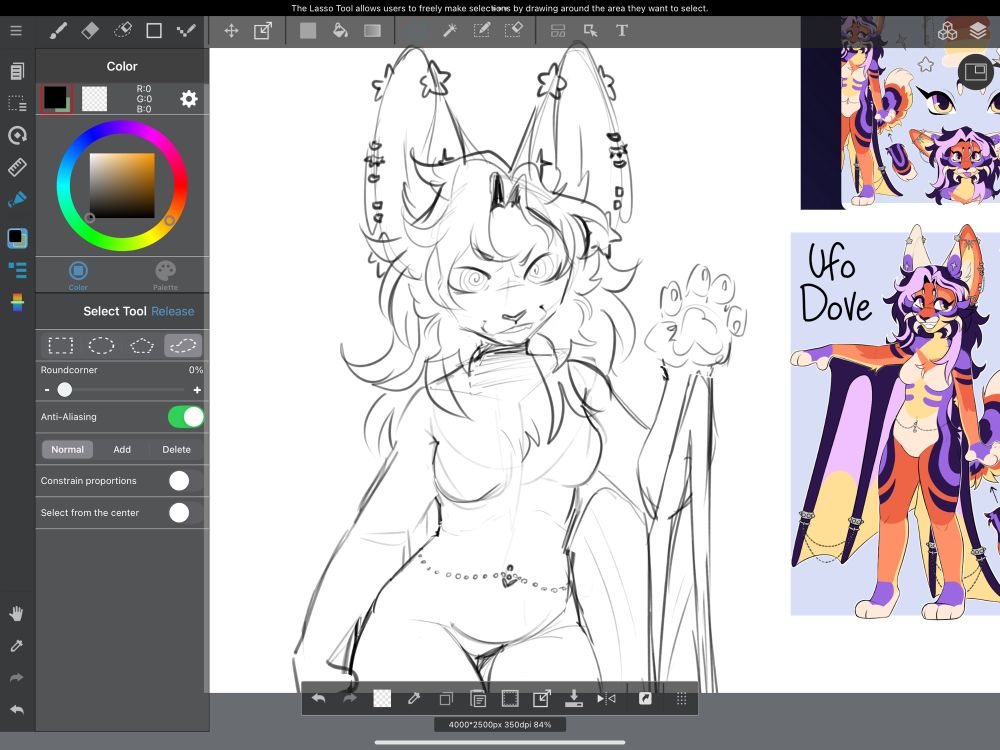Open the selection menu in left sidebar

point(17,103)
